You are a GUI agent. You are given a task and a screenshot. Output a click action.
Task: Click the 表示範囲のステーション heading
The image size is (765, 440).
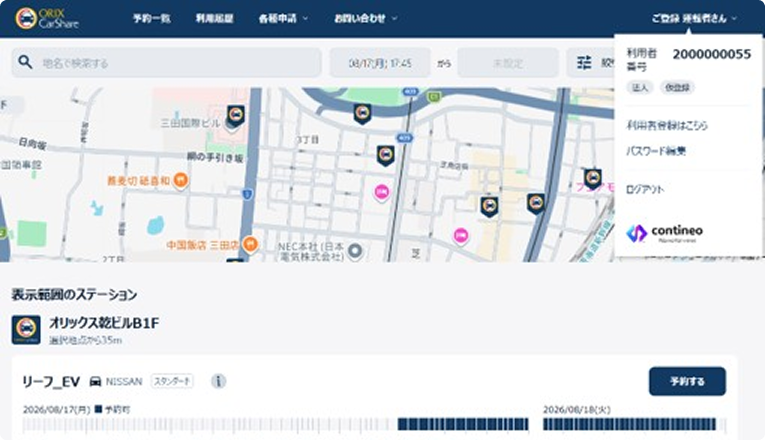click(x=74, y=295)
